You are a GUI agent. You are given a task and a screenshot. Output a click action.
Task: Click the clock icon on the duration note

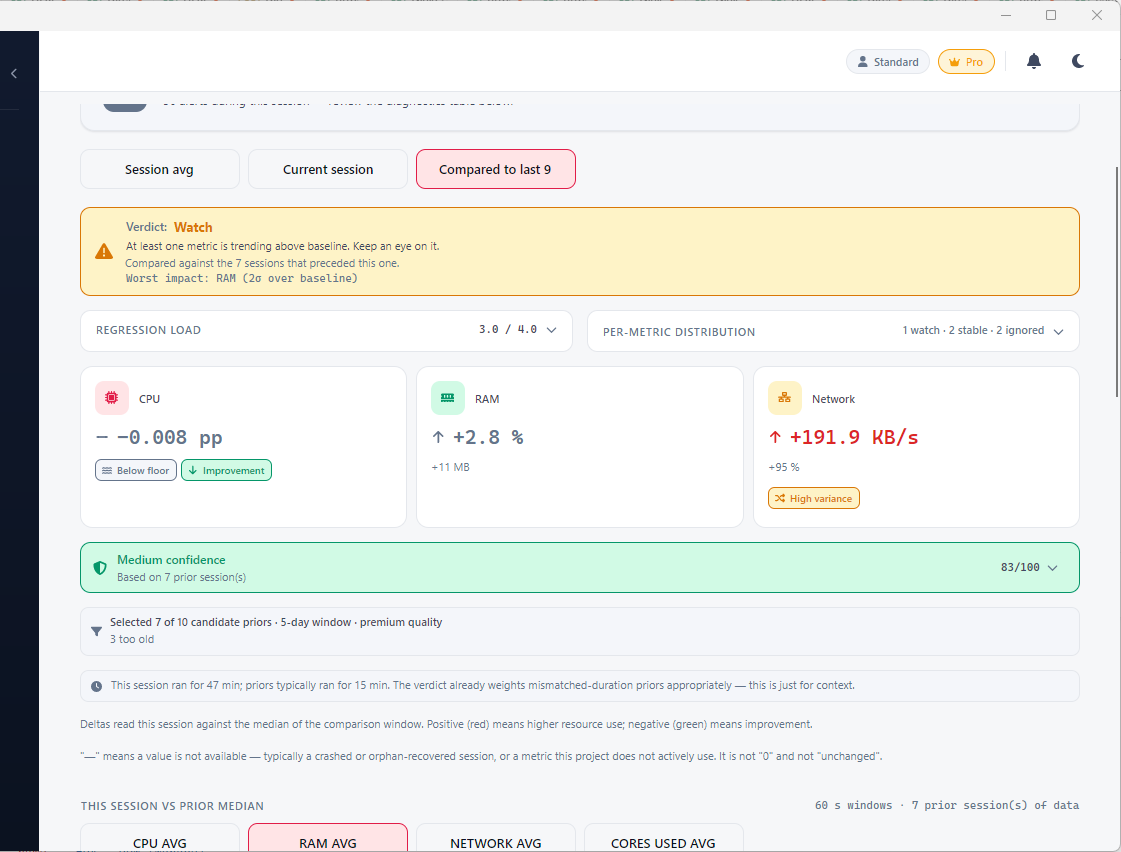pos(97,686)
